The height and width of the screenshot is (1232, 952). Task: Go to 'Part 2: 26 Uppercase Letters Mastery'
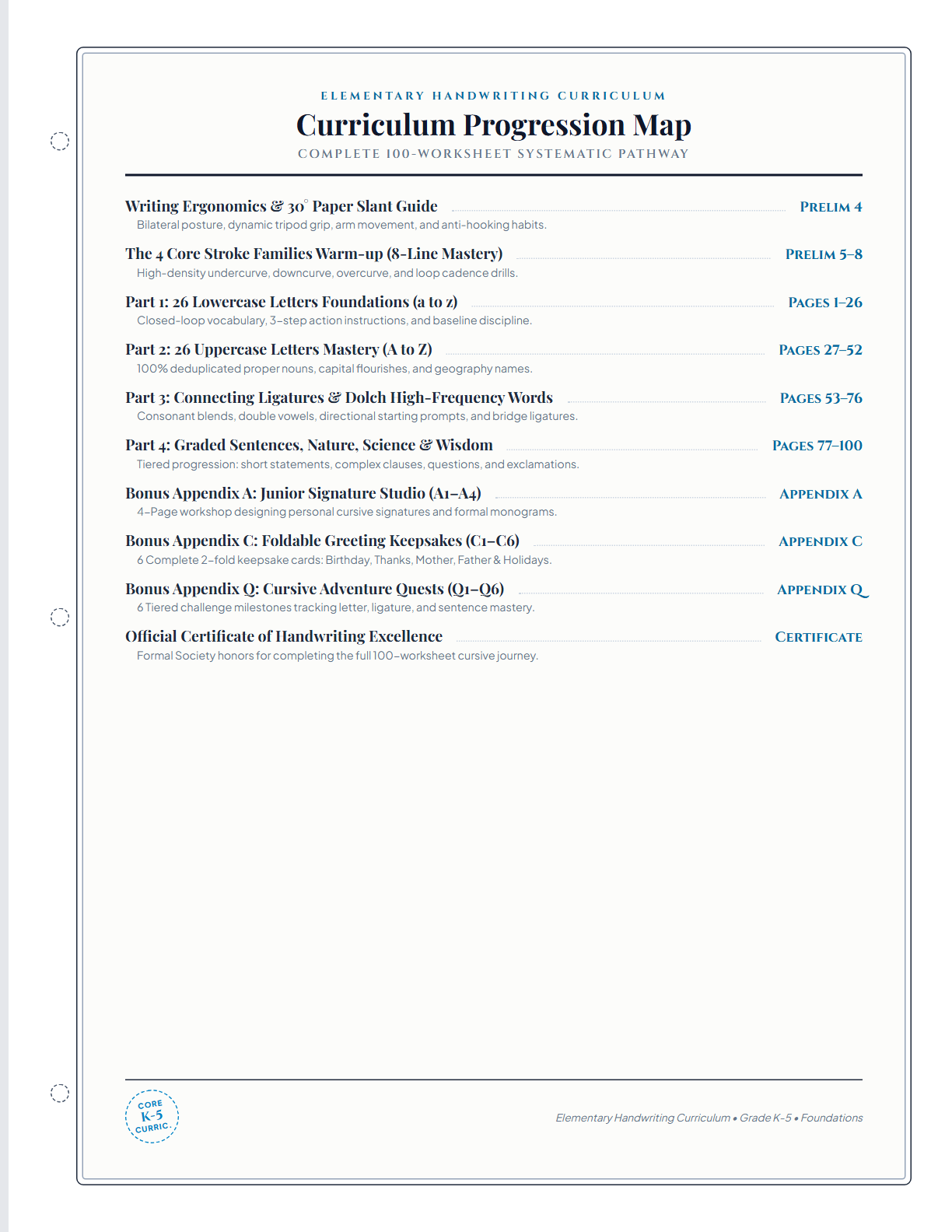pos(278,349)
